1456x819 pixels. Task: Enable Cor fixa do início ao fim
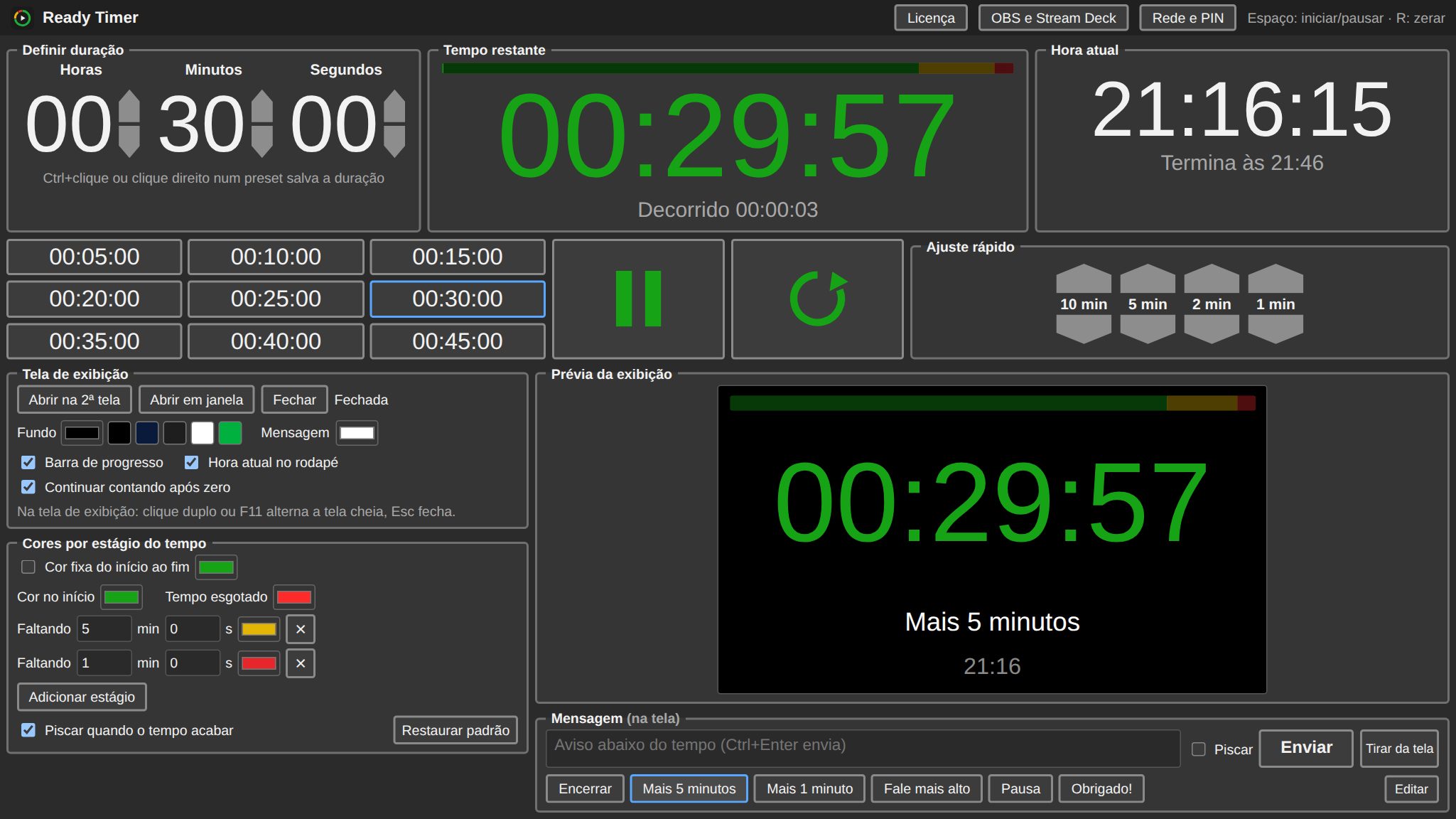(x=28, y=567)
